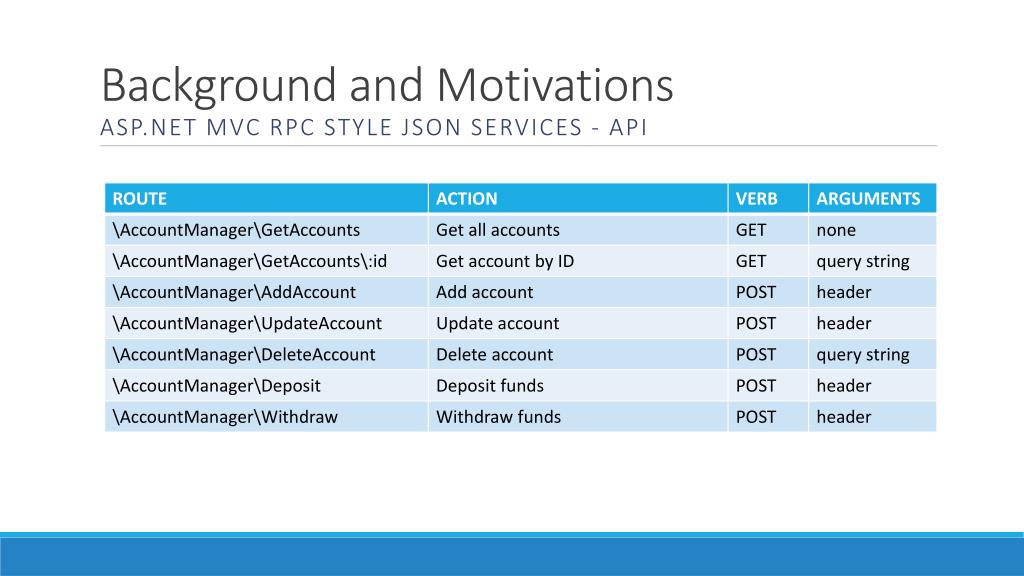The height and width of the screenshot is (576, 1024).
Task: Select the \AccountManager\Withdraw route cell
Action: point(266,417)
